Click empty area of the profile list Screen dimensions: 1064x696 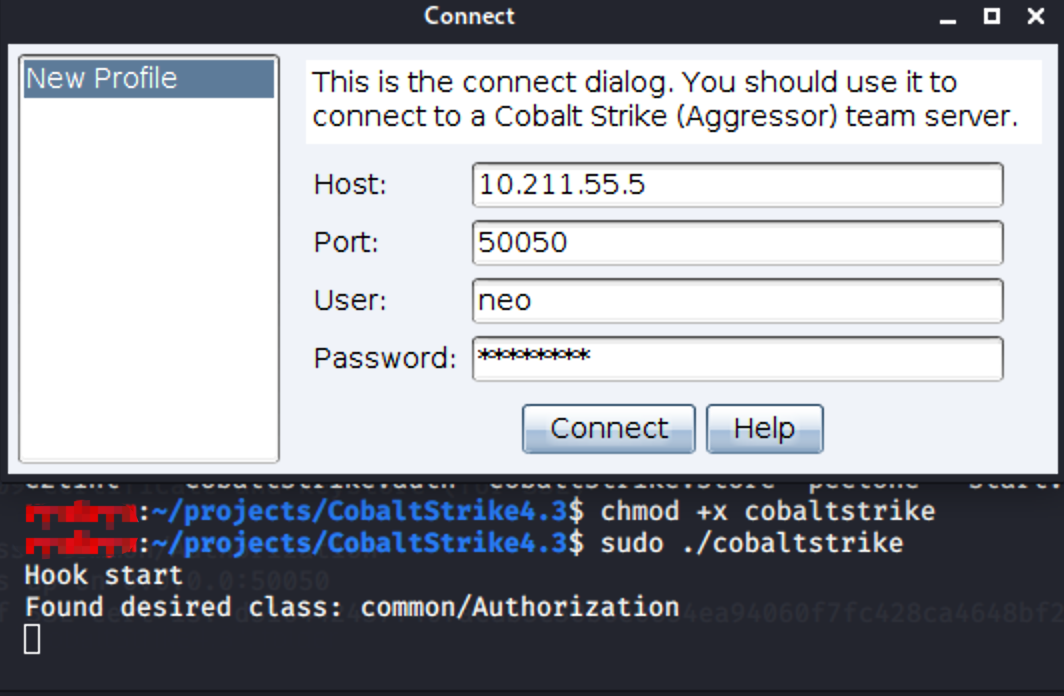pyautogui.click(x=148, y=280)
